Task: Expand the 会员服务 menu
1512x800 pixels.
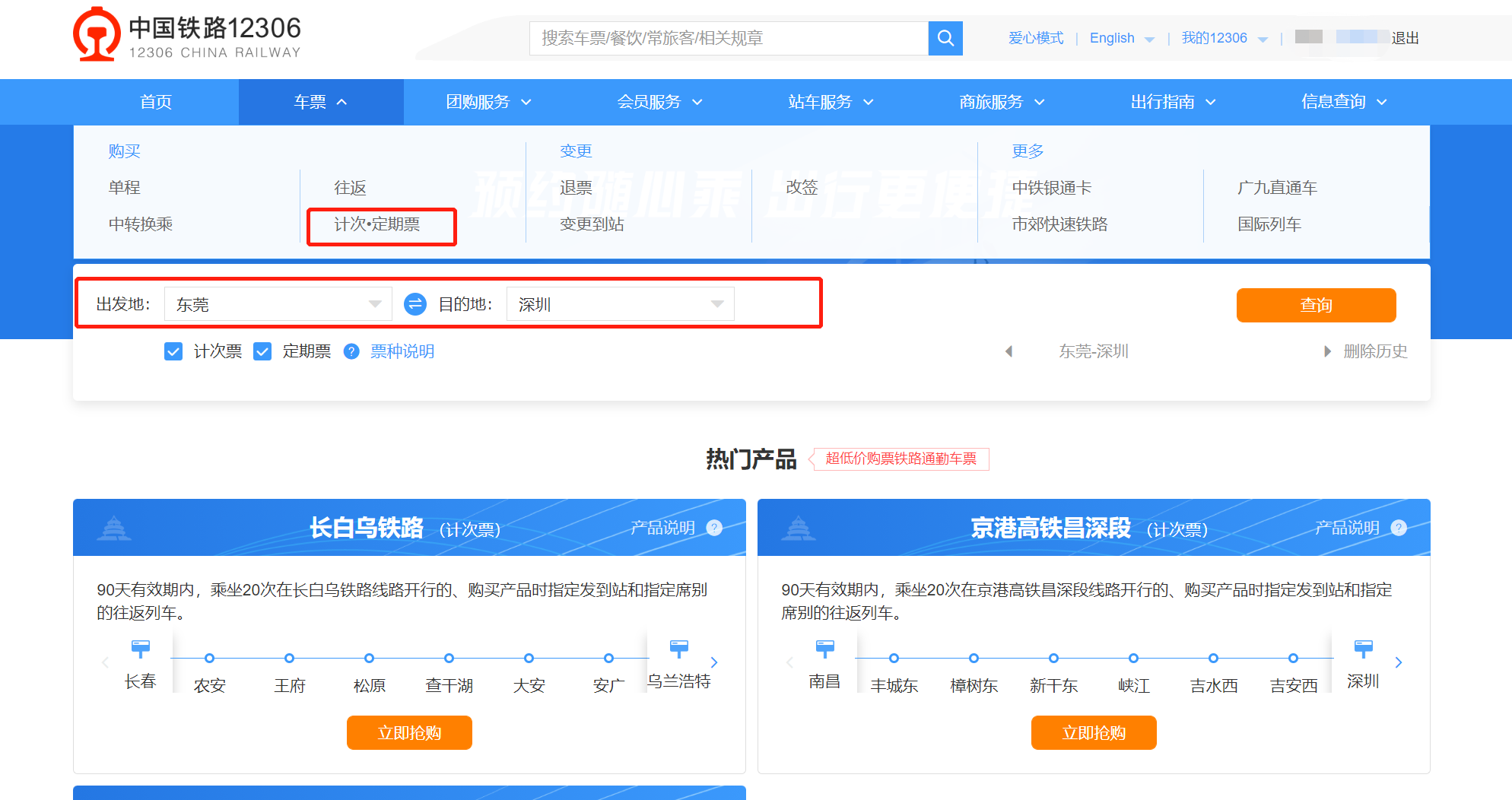Action: pos(659,102)
